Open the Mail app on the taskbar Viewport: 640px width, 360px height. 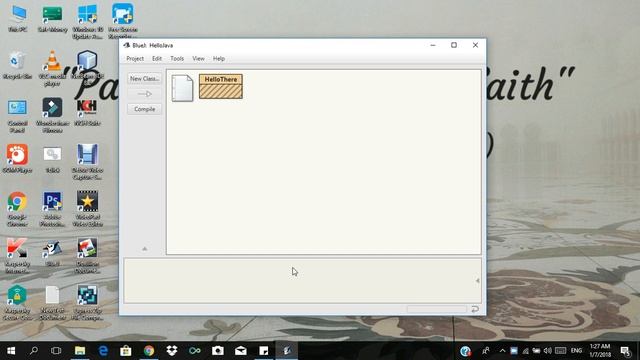click(x=241, y=351)
